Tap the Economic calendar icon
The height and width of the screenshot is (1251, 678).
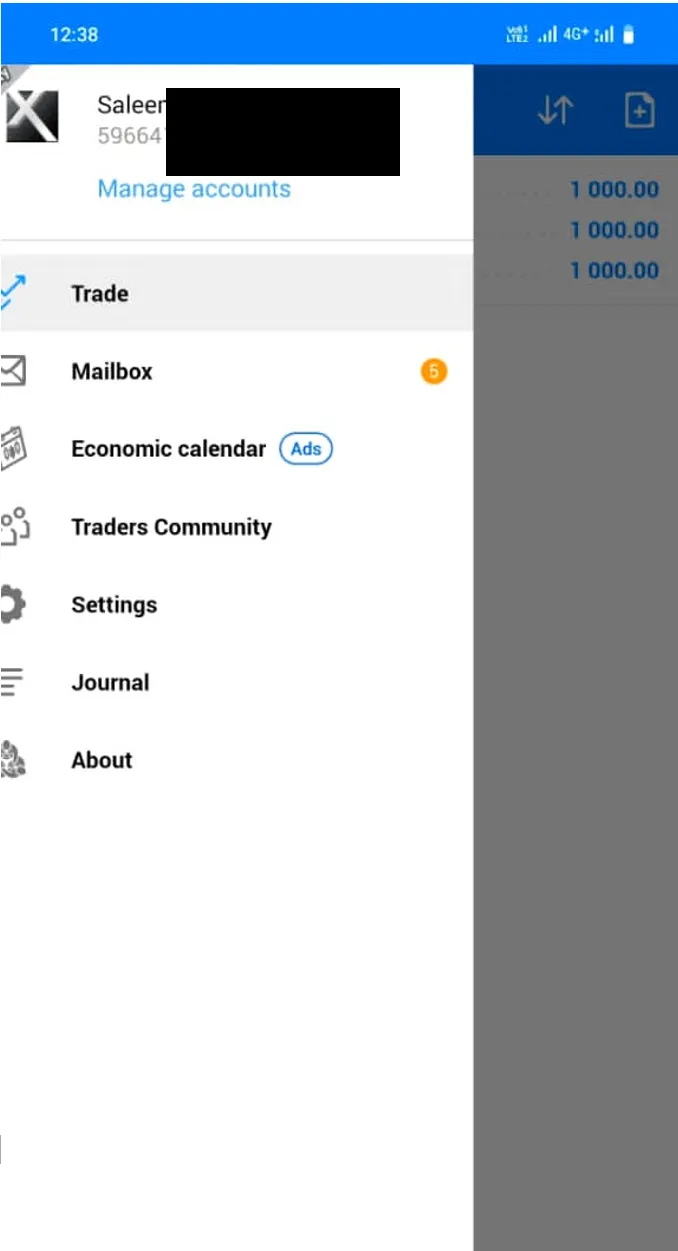tap(13, 449)
